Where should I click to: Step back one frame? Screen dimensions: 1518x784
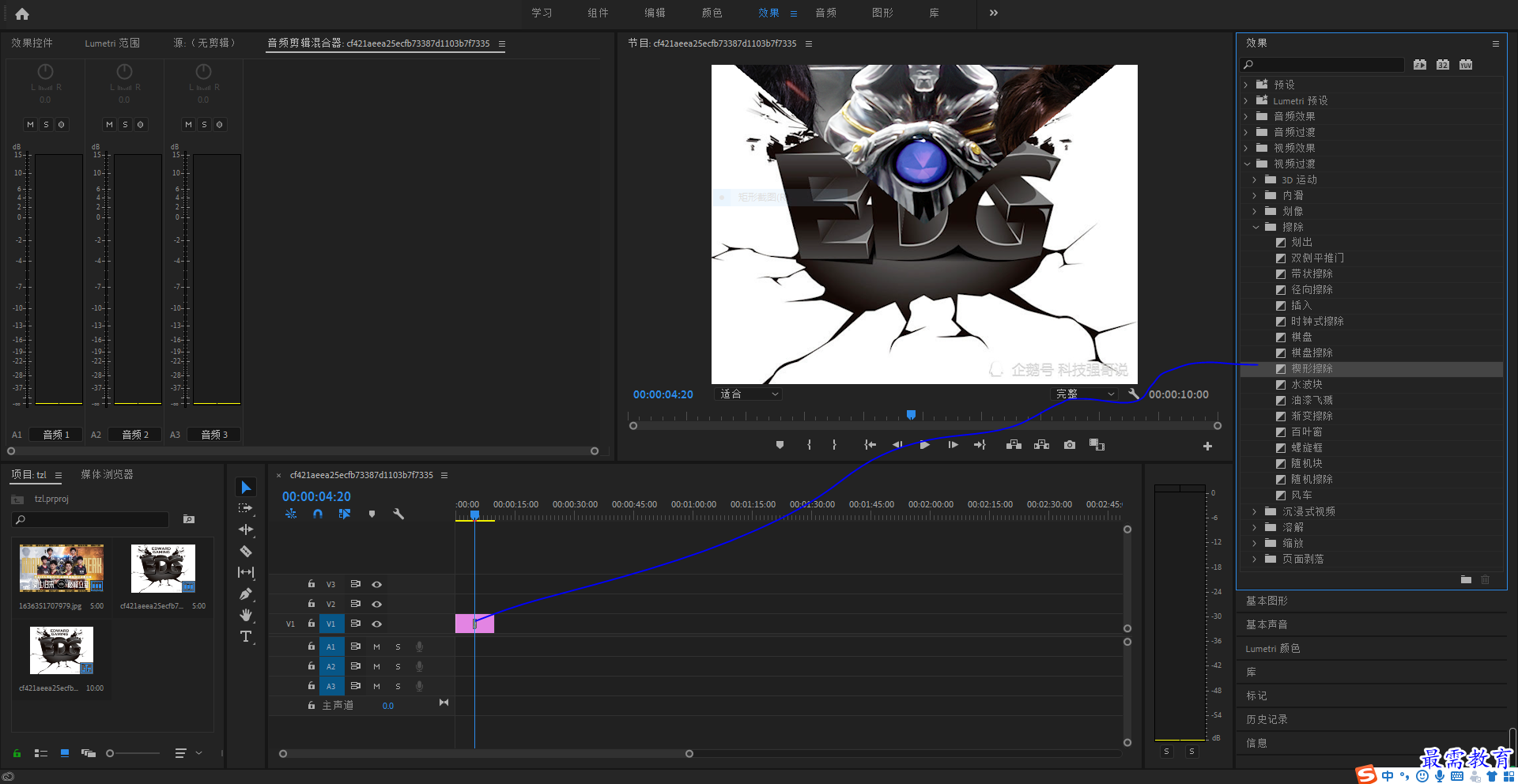897,445
